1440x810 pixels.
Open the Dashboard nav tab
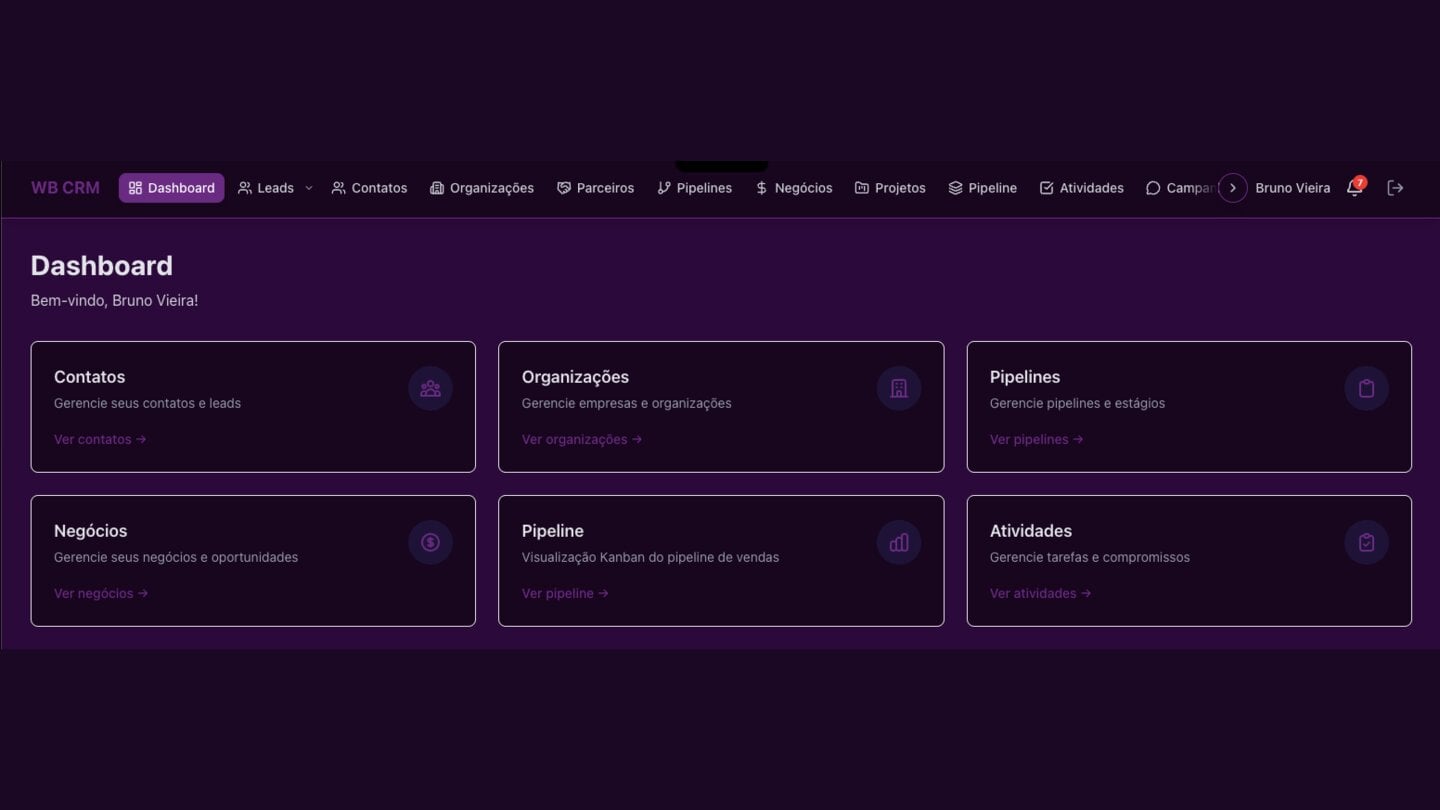(x=171, y=188)
